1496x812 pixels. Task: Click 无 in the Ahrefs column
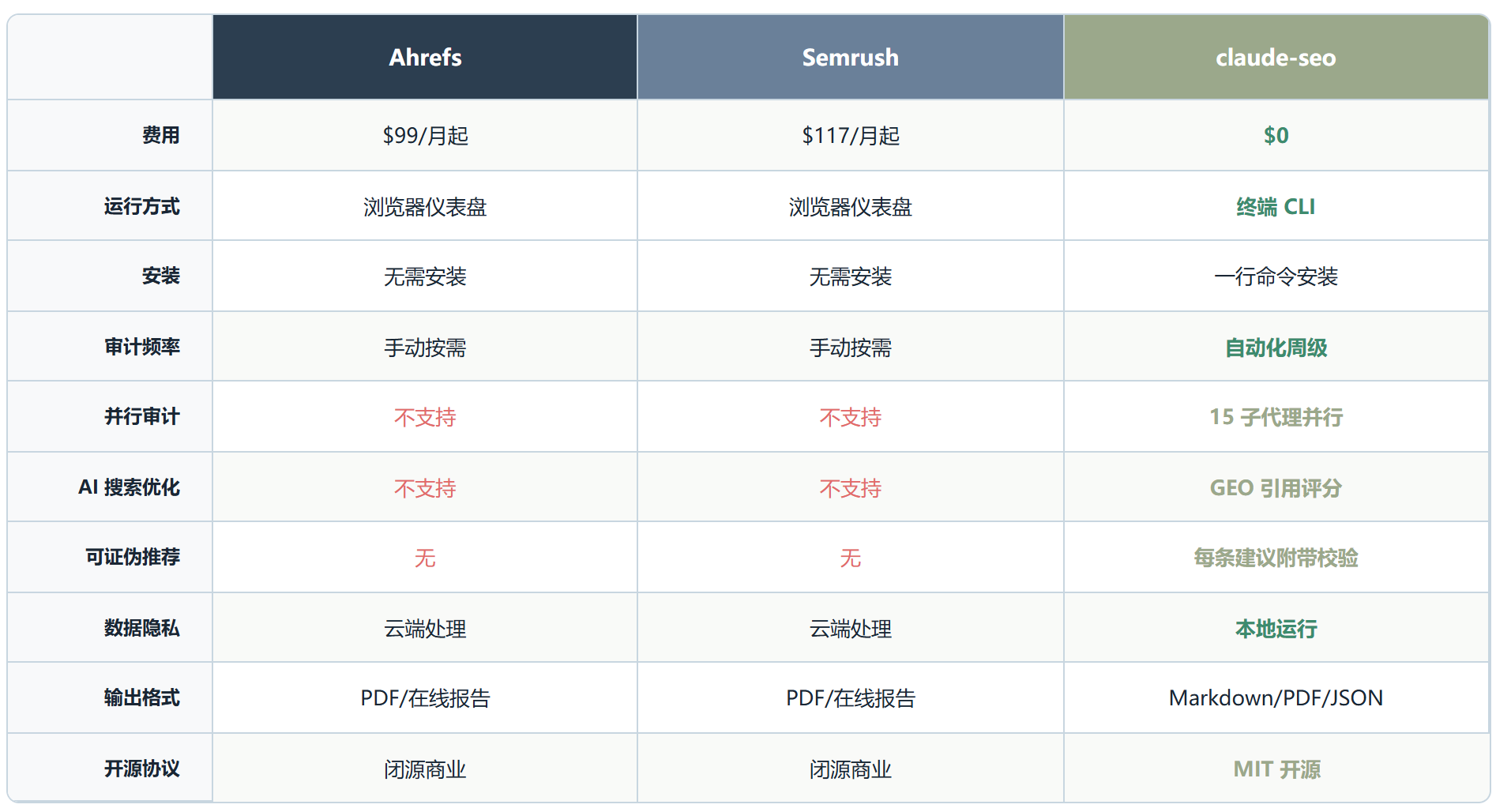pyautogui.click(x=425, y=558)
